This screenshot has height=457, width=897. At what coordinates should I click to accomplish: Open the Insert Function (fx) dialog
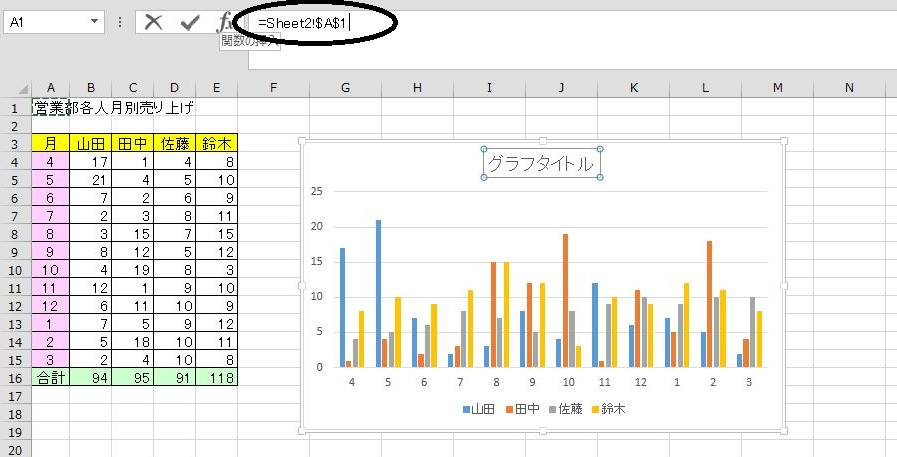226,22
